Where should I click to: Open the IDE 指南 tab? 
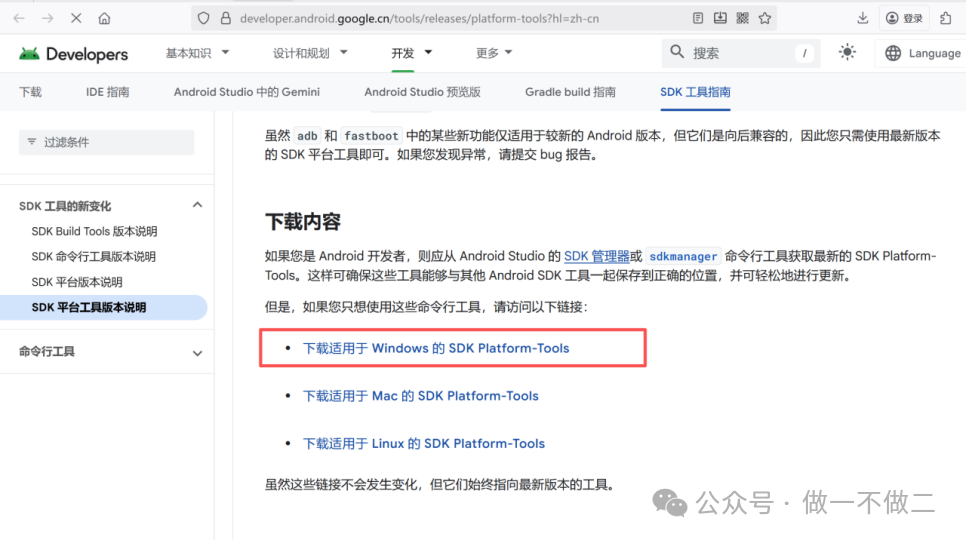[107, 92]
